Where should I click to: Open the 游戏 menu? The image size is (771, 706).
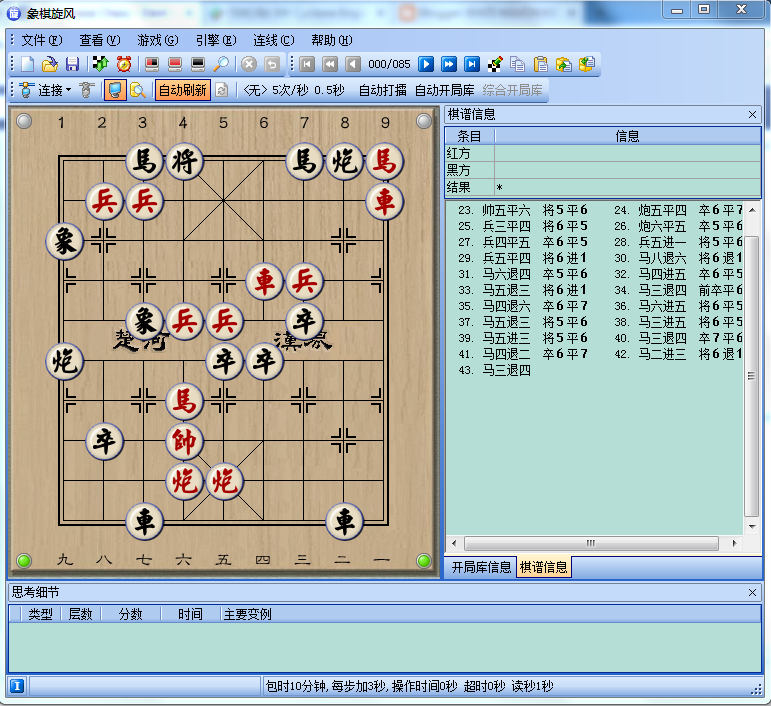[157, 40]
